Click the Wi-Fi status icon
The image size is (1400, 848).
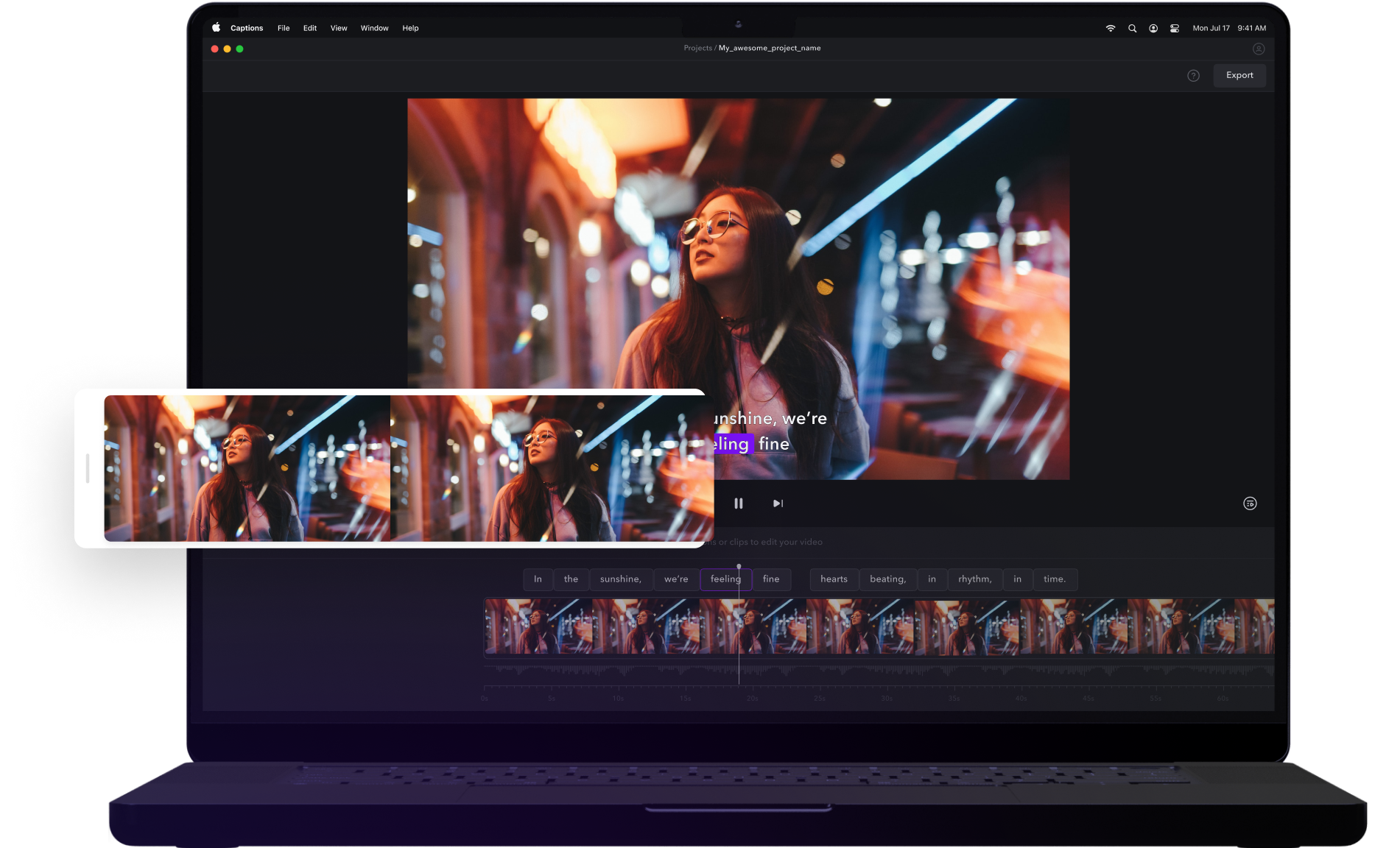[1111, 28]
